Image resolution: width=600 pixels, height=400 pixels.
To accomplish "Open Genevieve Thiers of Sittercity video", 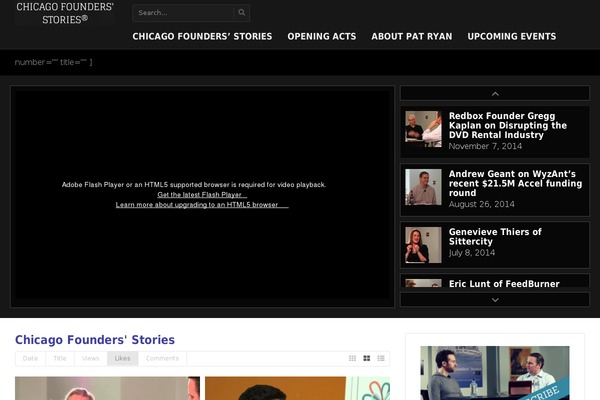I will pyautogui.click(x=495, y=237).
